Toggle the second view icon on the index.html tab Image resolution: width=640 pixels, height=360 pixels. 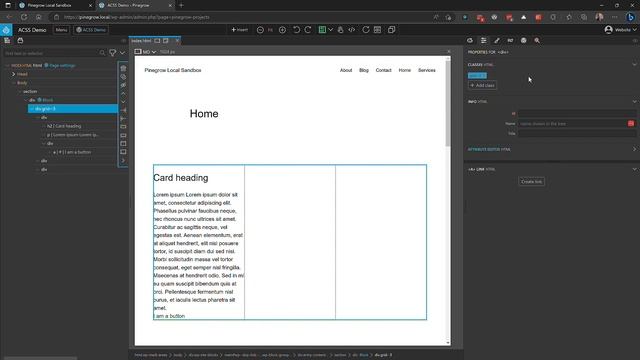[x=166, y=41]
